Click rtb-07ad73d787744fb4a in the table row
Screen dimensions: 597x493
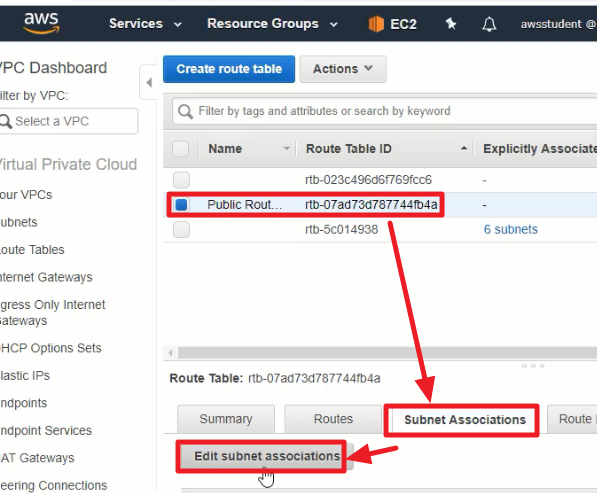[371, 205]
